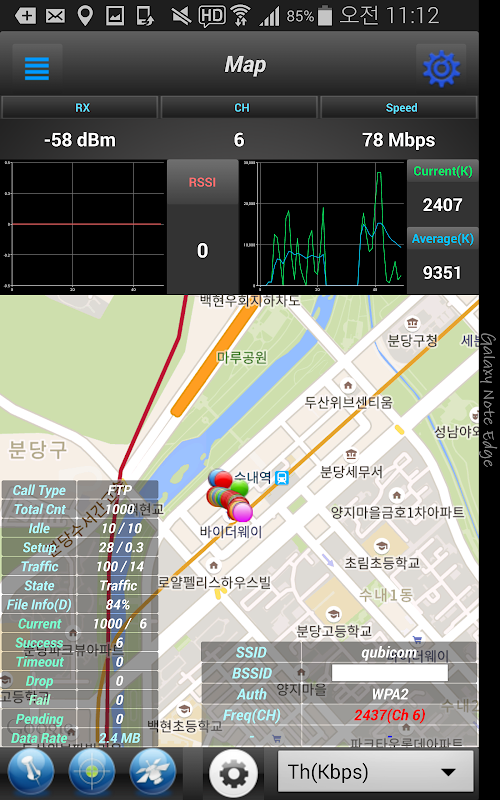Tap the Freq(CH) row label

tap(251, 715)
